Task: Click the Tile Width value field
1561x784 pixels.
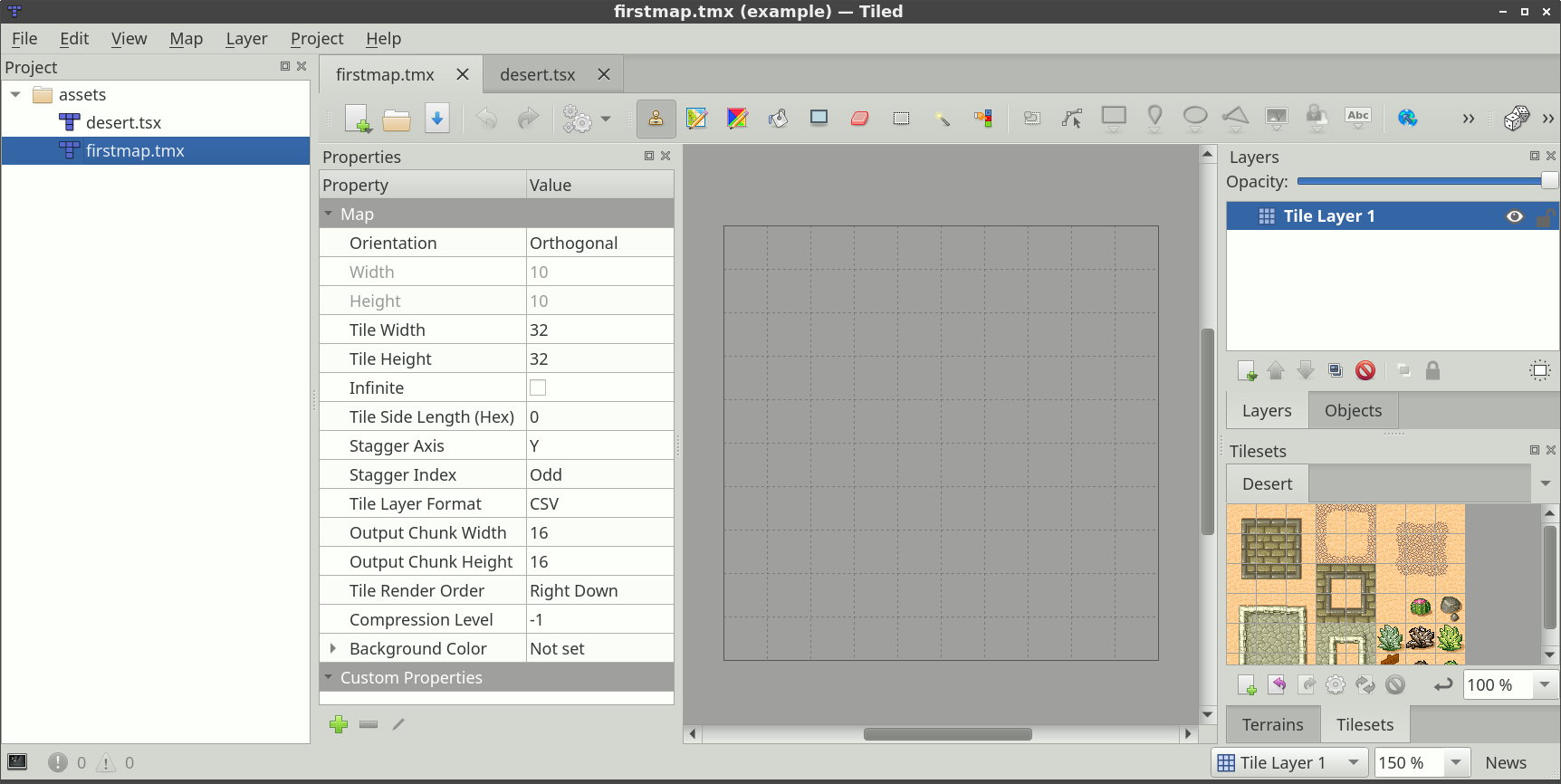Action: (599, 330)
